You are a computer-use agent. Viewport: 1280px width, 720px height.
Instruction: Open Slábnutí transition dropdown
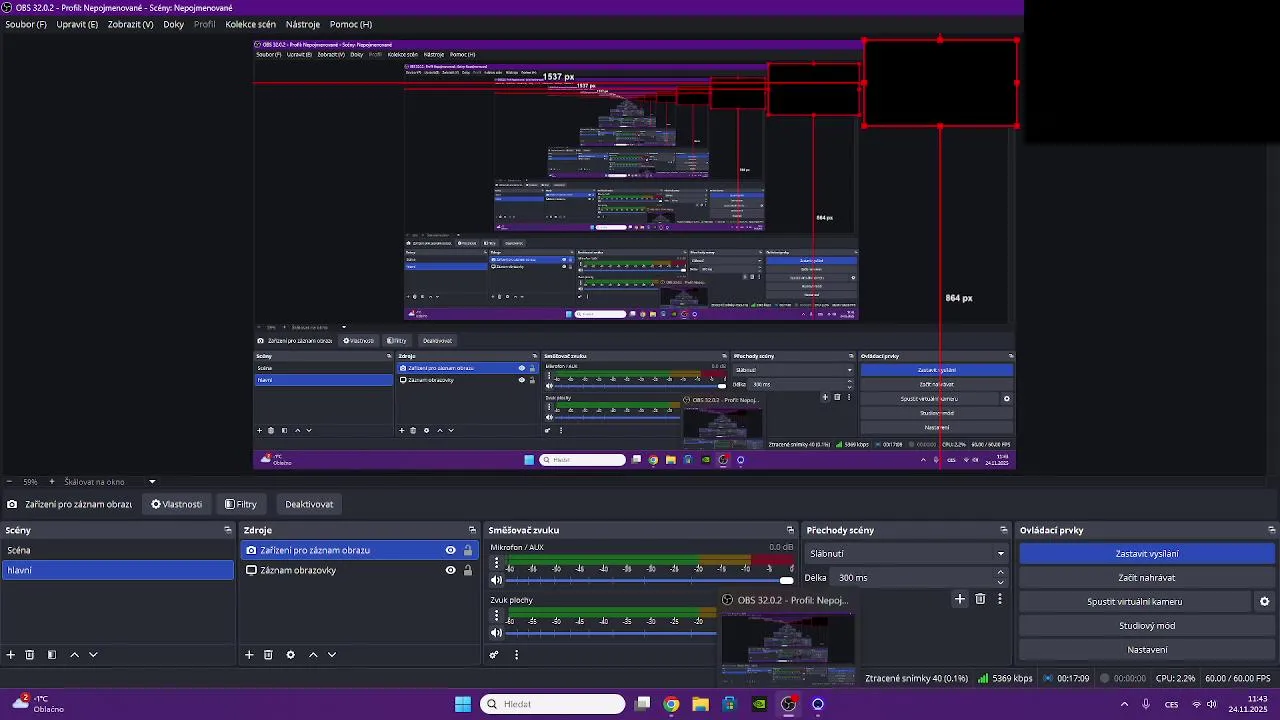[x=907, y=554]
